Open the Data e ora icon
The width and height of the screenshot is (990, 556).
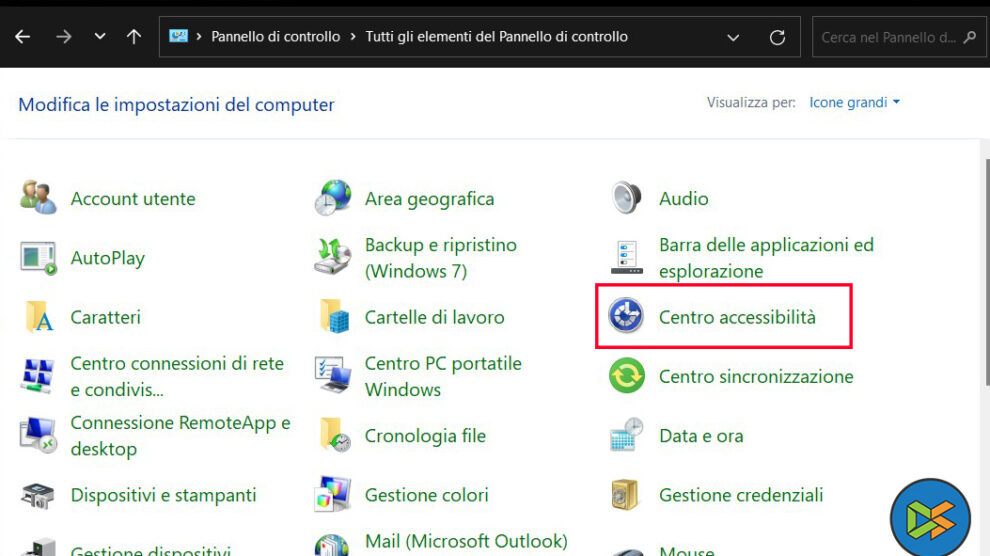pyautogui.click(x=626, y=435)
